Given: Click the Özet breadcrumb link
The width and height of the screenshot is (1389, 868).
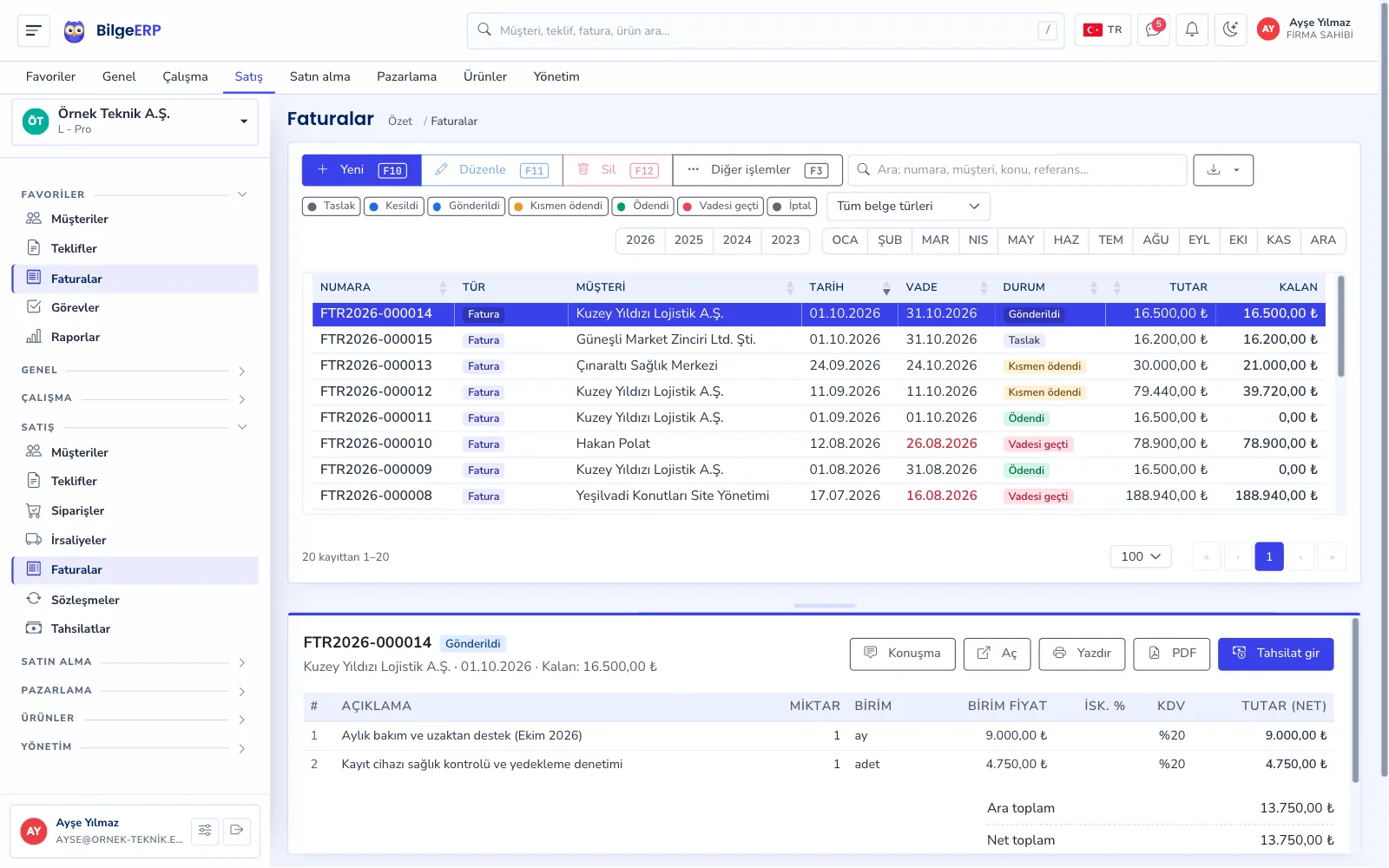Looking at the screenshot, I should coord(400,122).
